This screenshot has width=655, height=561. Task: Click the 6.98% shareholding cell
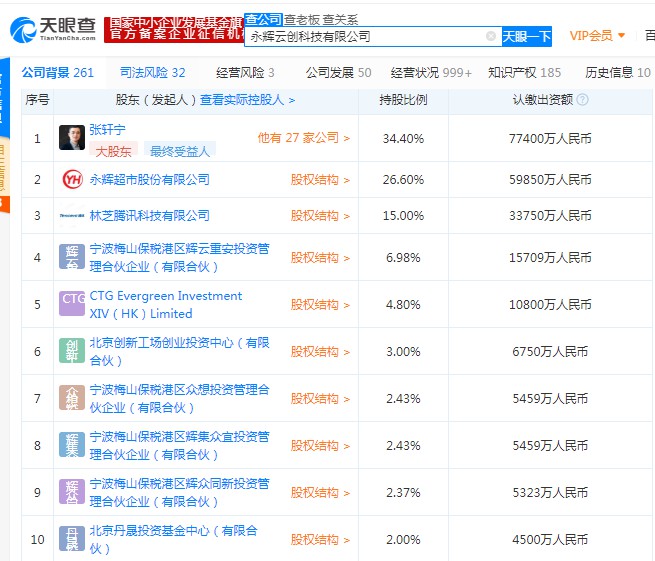coord(403,257)
